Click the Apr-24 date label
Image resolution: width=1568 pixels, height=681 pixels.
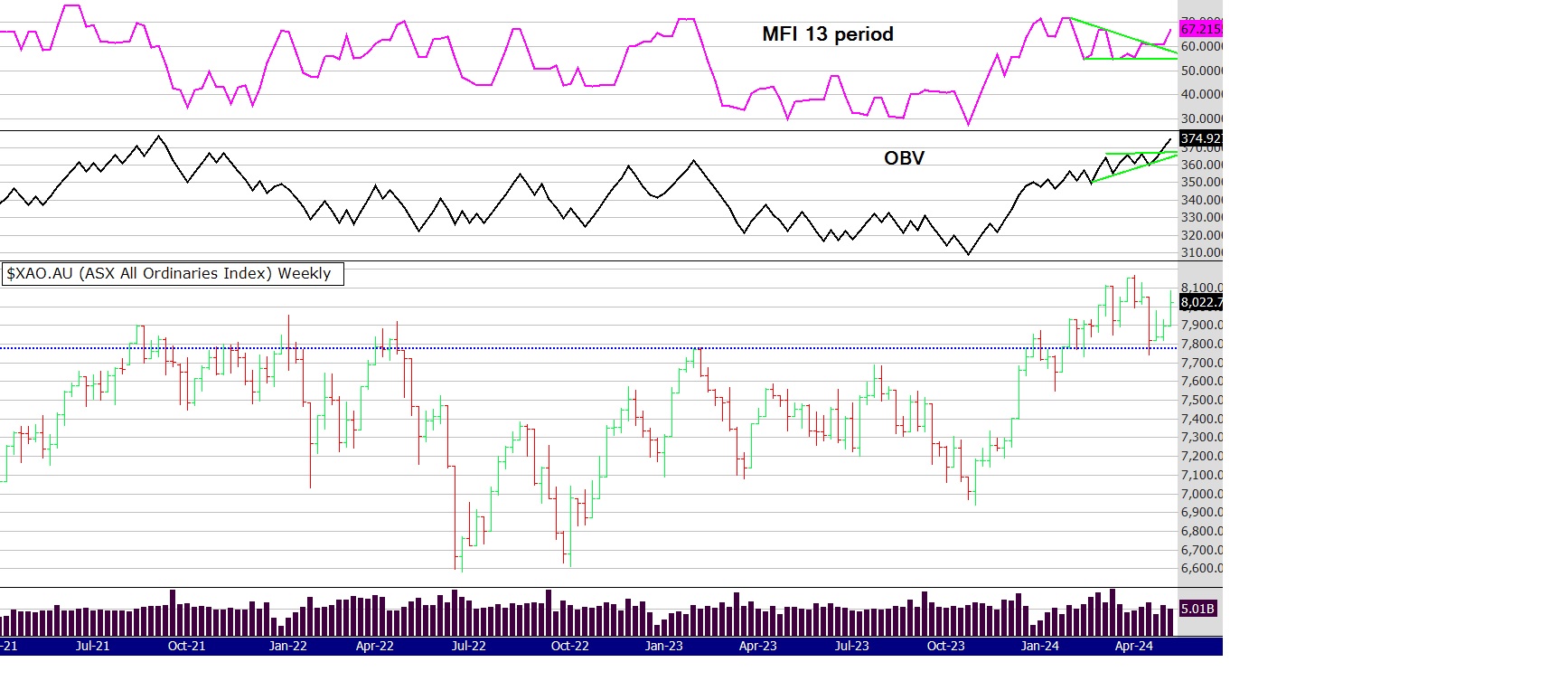coord(1134,646)
